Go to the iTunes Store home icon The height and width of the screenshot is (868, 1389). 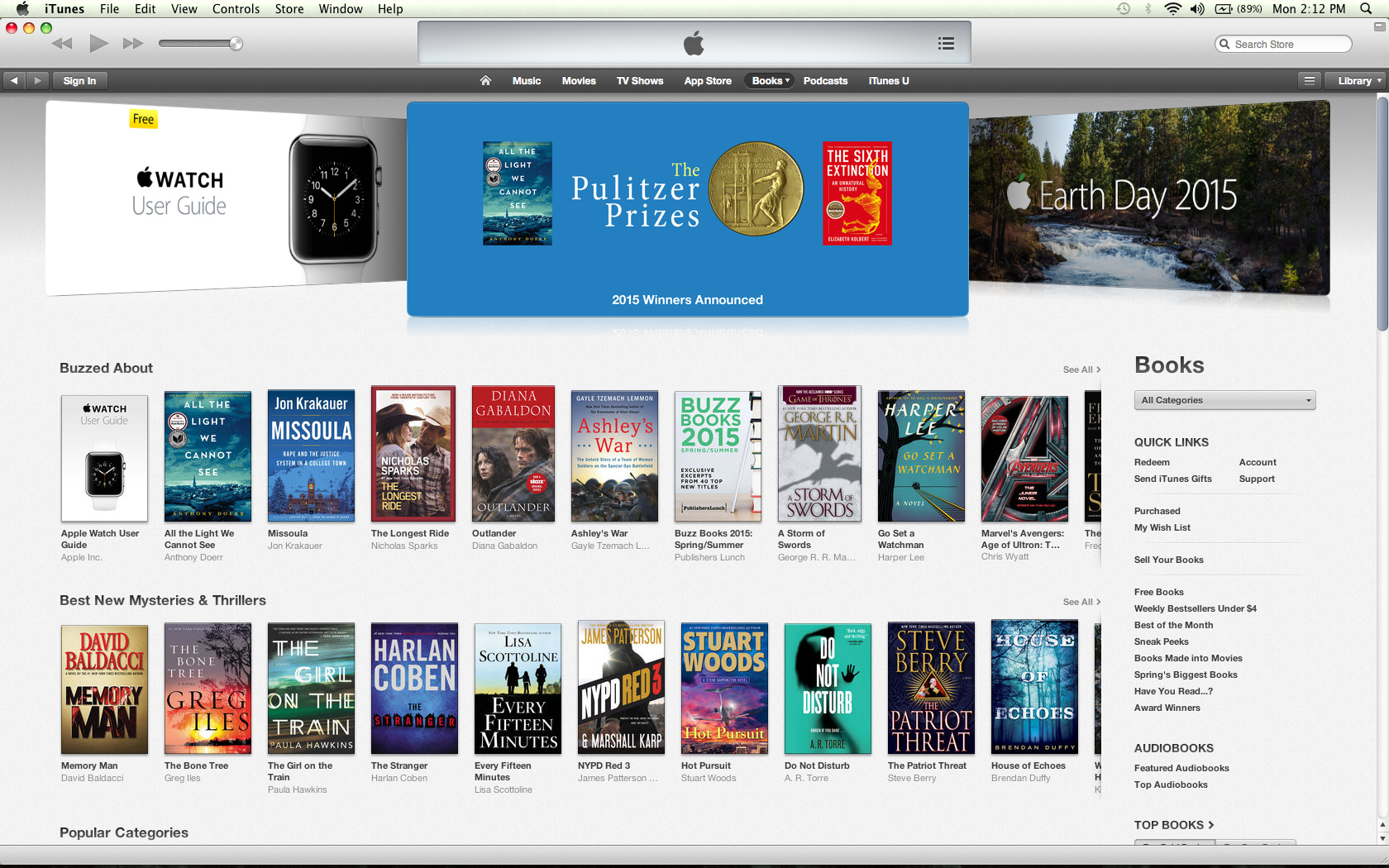485,81
